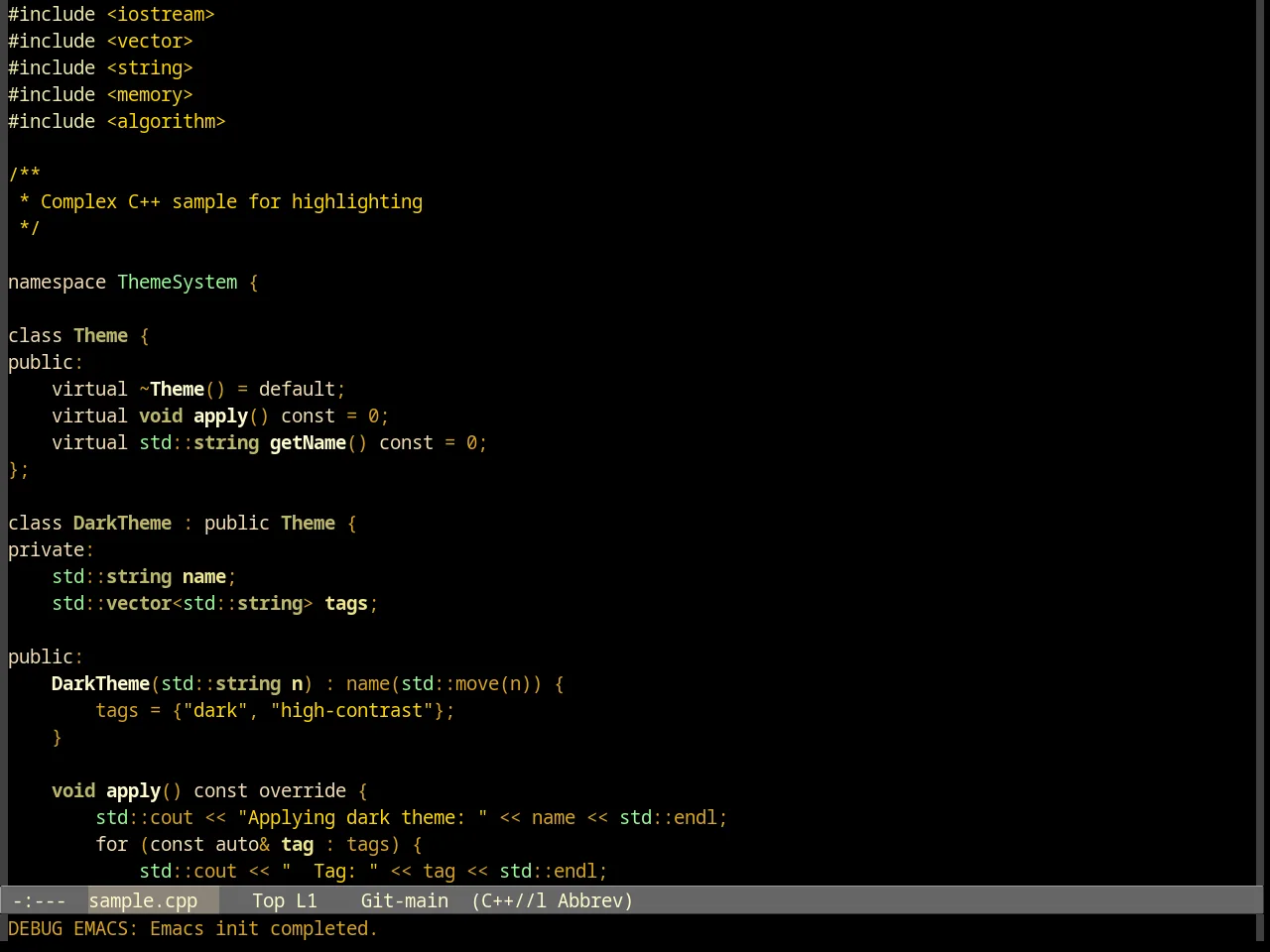Click 'default' in the destructor line
This screenshot has height=952, width=1270.
297,389
